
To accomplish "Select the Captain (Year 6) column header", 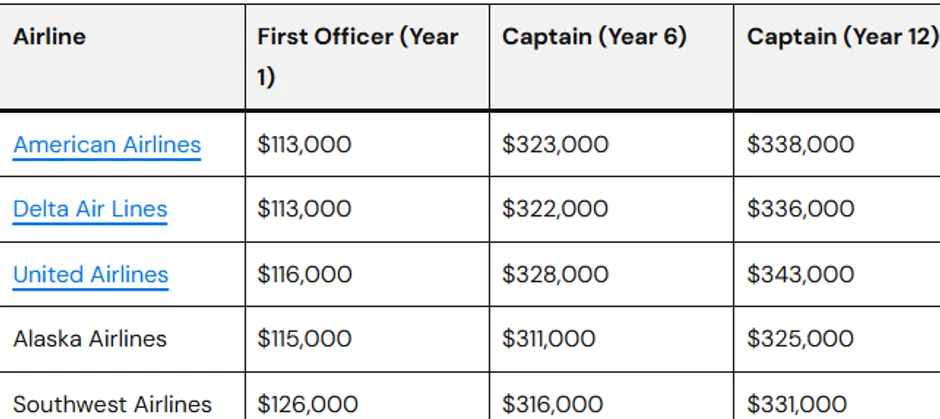I will 594,37.
